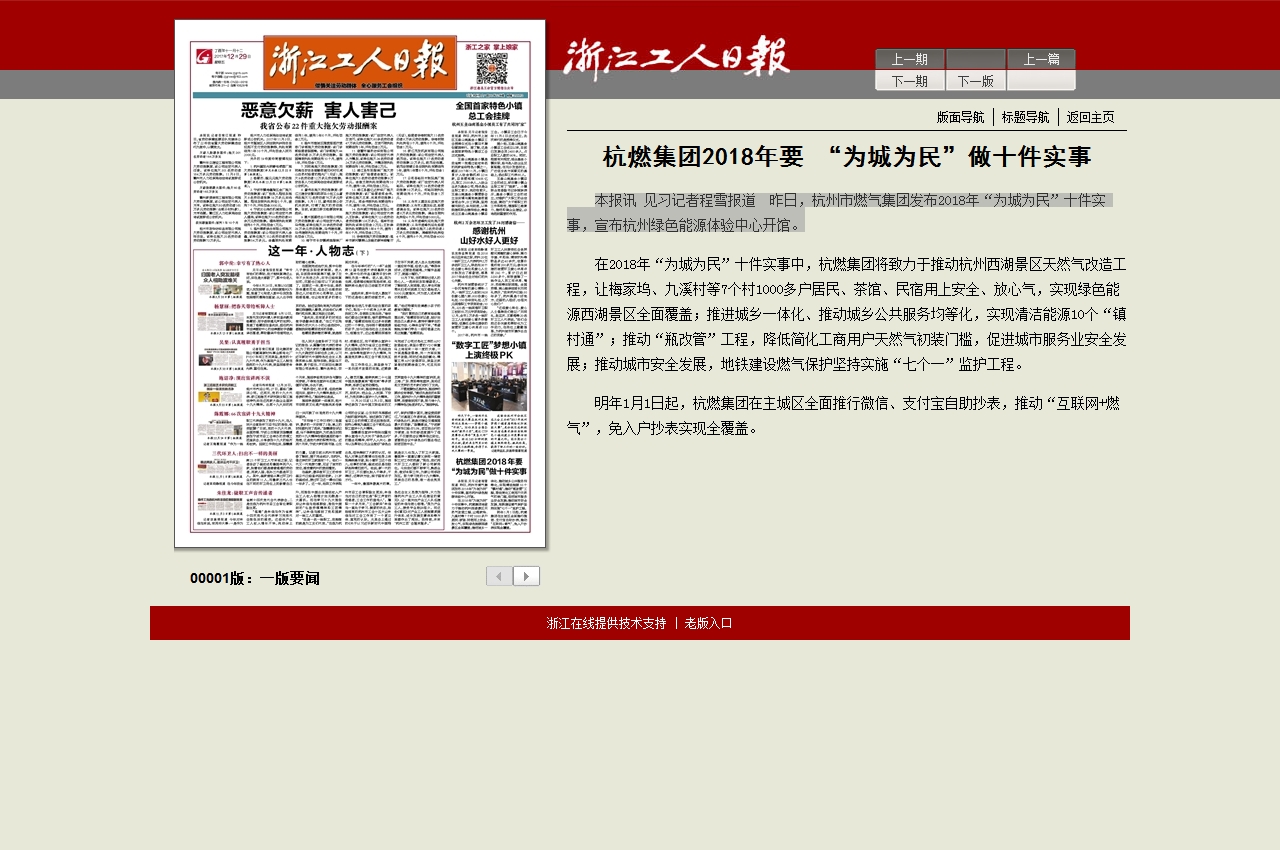Open the 上一期 previous issue button
Image resolution: width=1280 pixels, height=850 pixels.
coord(909,59)
